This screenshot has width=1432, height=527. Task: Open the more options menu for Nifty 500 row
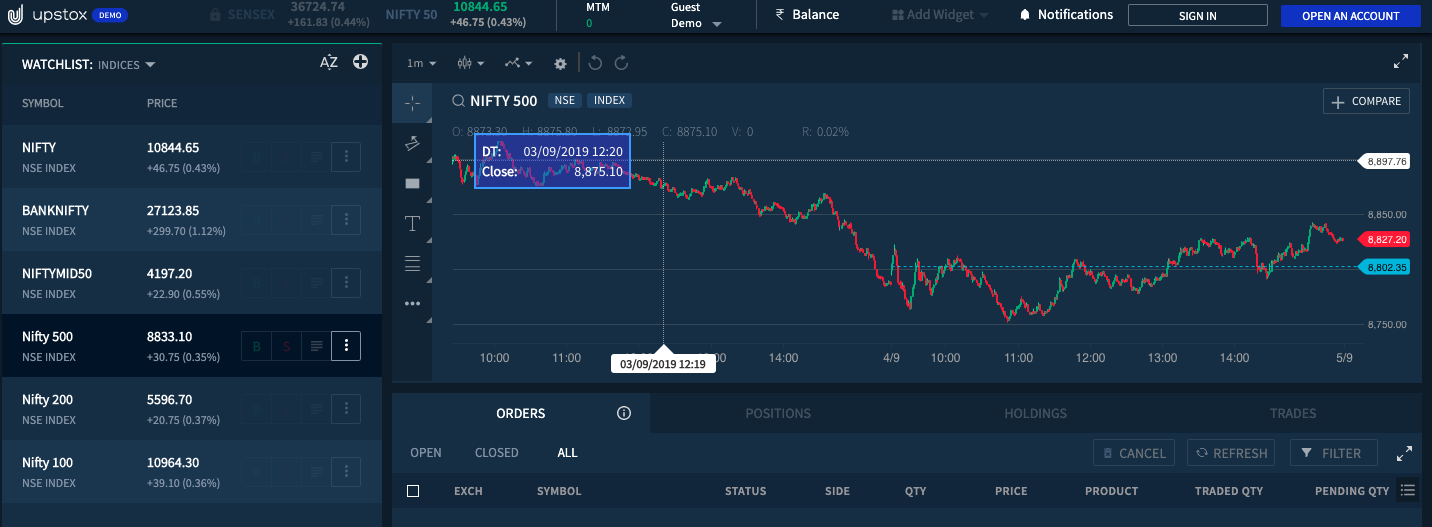click(x=346, y=346)
